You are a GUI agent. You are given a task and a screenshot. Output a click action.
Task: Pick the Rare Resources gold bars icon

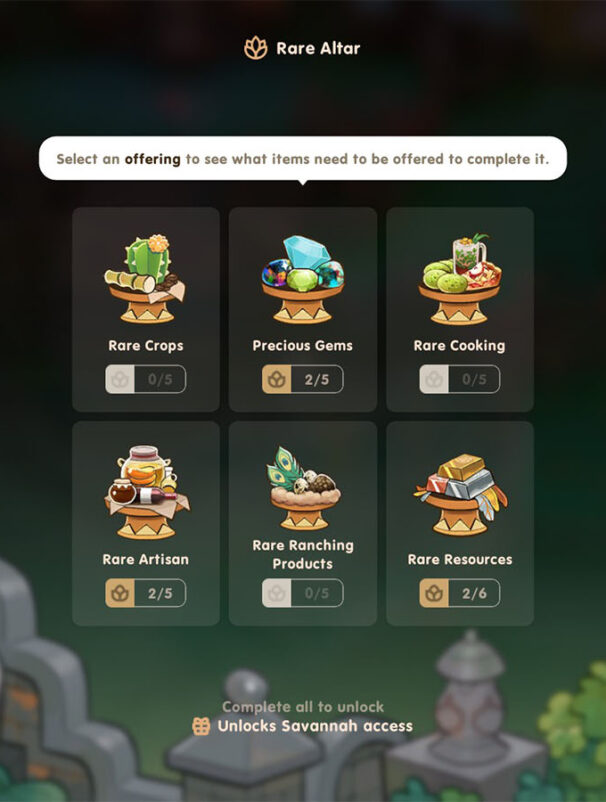pyautogui.click(x=461, y=494)
